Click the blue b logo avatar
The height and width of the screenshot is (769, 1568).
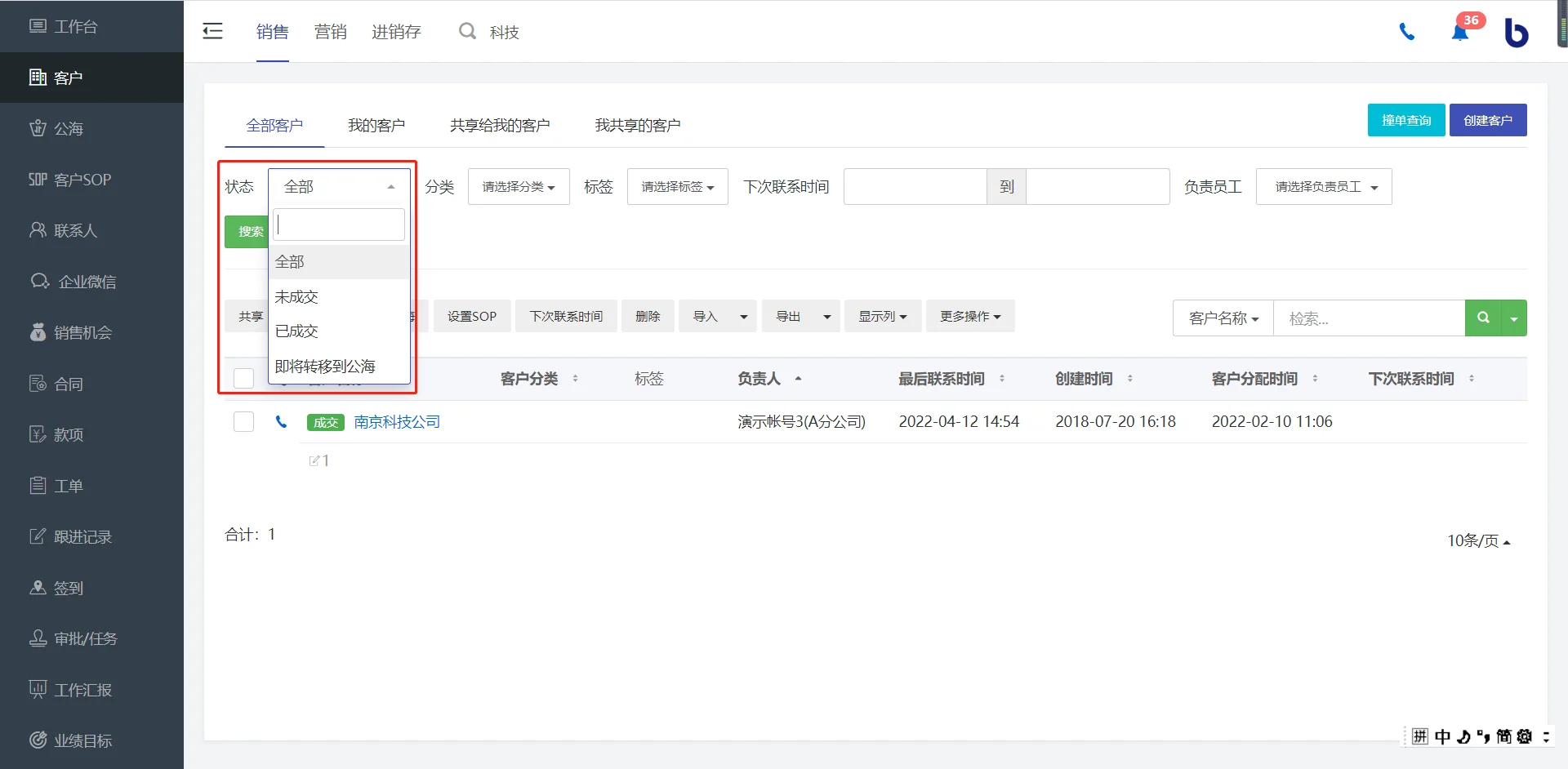click(x=1517, y=32)
